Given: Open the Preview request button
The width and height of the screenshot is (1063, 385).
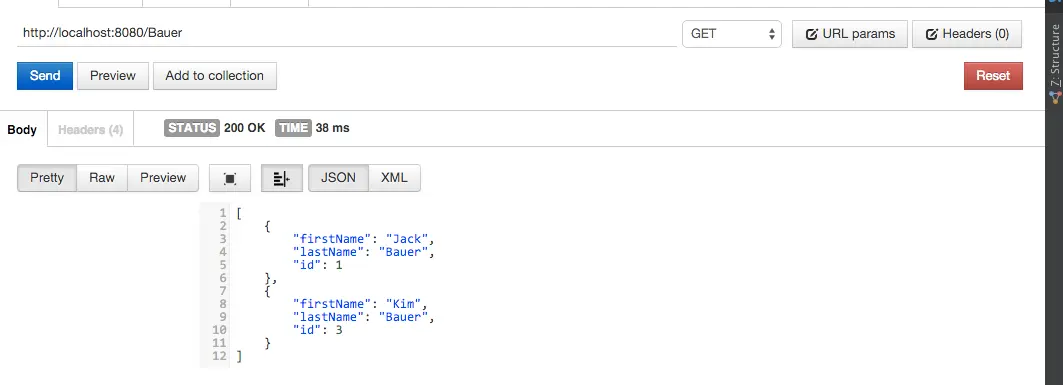Looking at the screenshot, I should [x=113, y=76].
